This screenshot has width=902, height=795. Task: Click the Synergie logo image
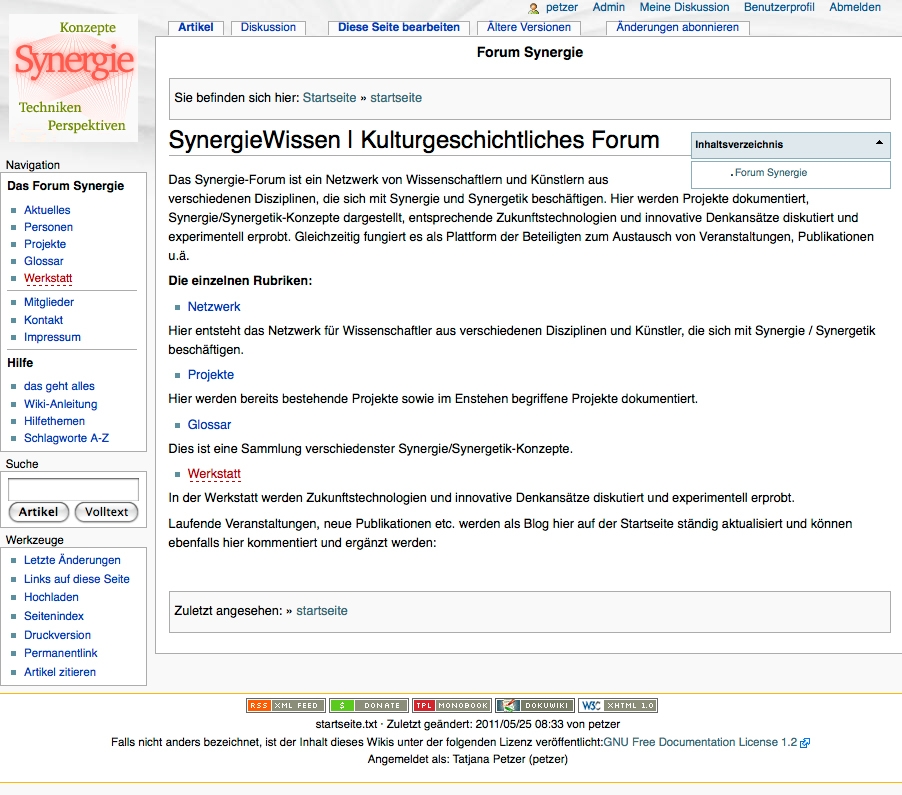(x=74, y=77)
